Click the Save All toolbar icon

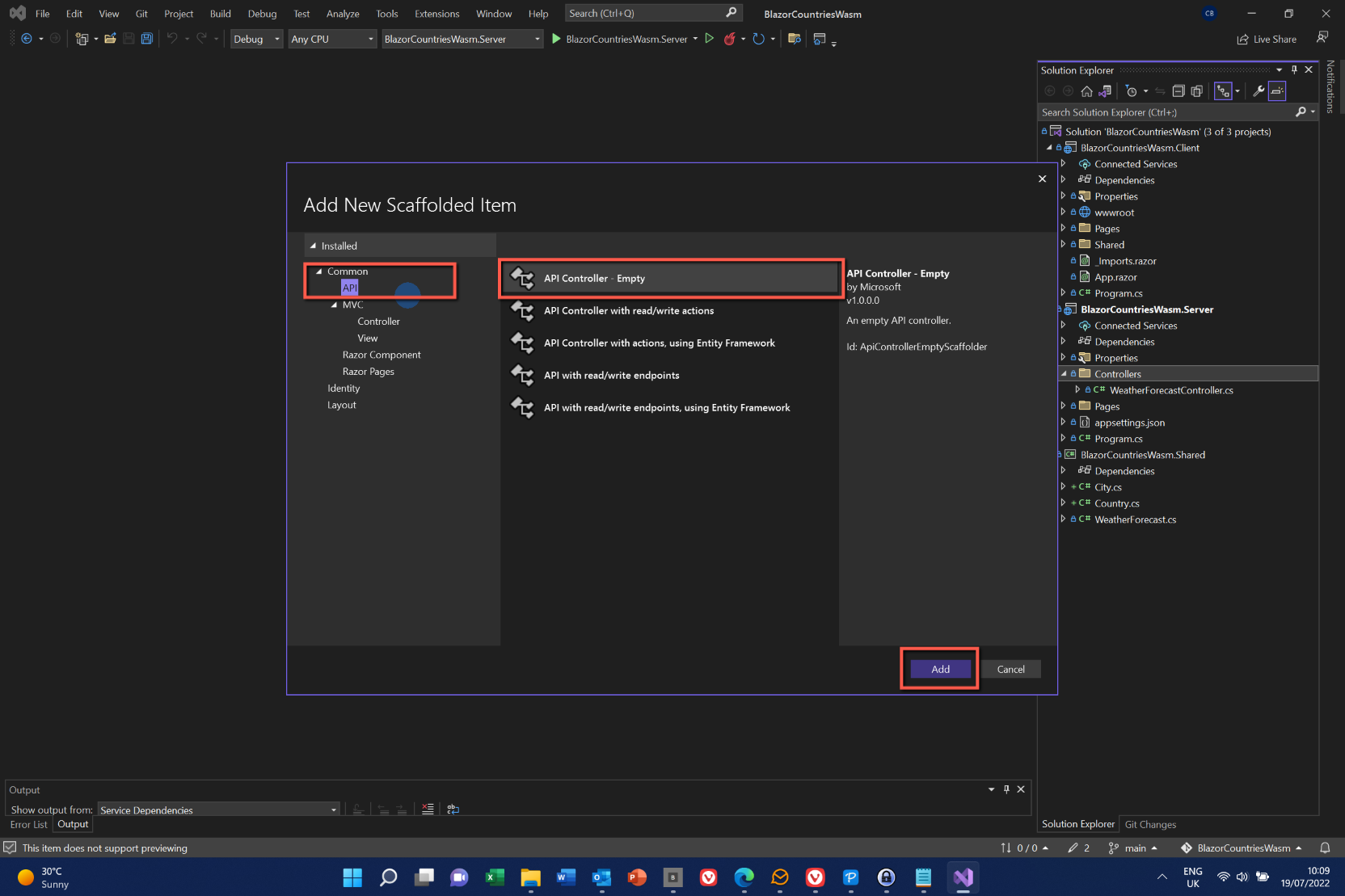coord(146,39)
